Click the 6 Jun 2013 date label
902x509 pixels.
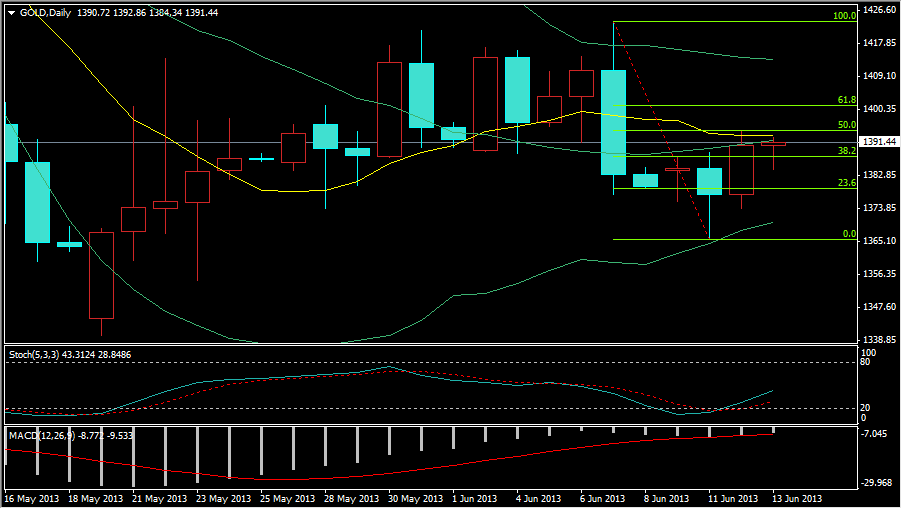(x=606, y=498)
